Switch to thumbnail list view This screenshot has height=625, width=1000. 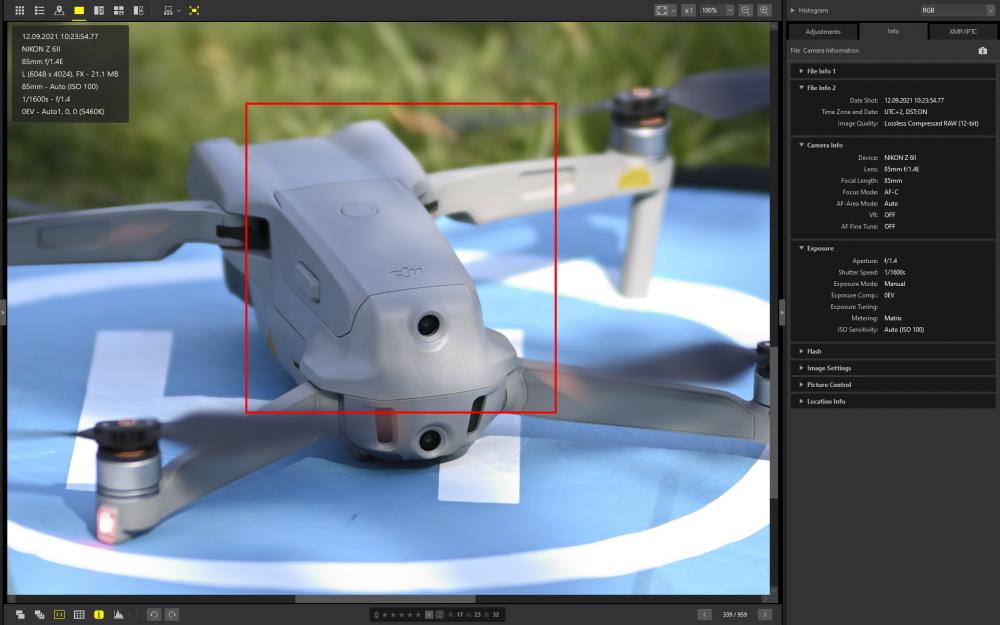(x=40, y=10)
